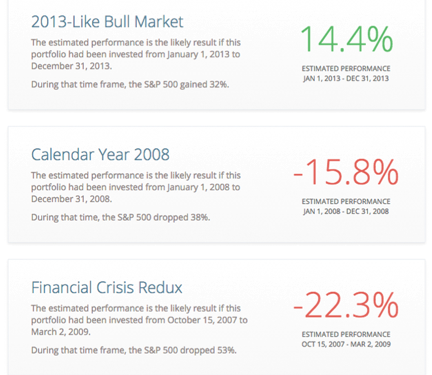
Task: Click the Calendar Year 2008 description paragraph
Action: pyautogui.click(x=136, y=187)
